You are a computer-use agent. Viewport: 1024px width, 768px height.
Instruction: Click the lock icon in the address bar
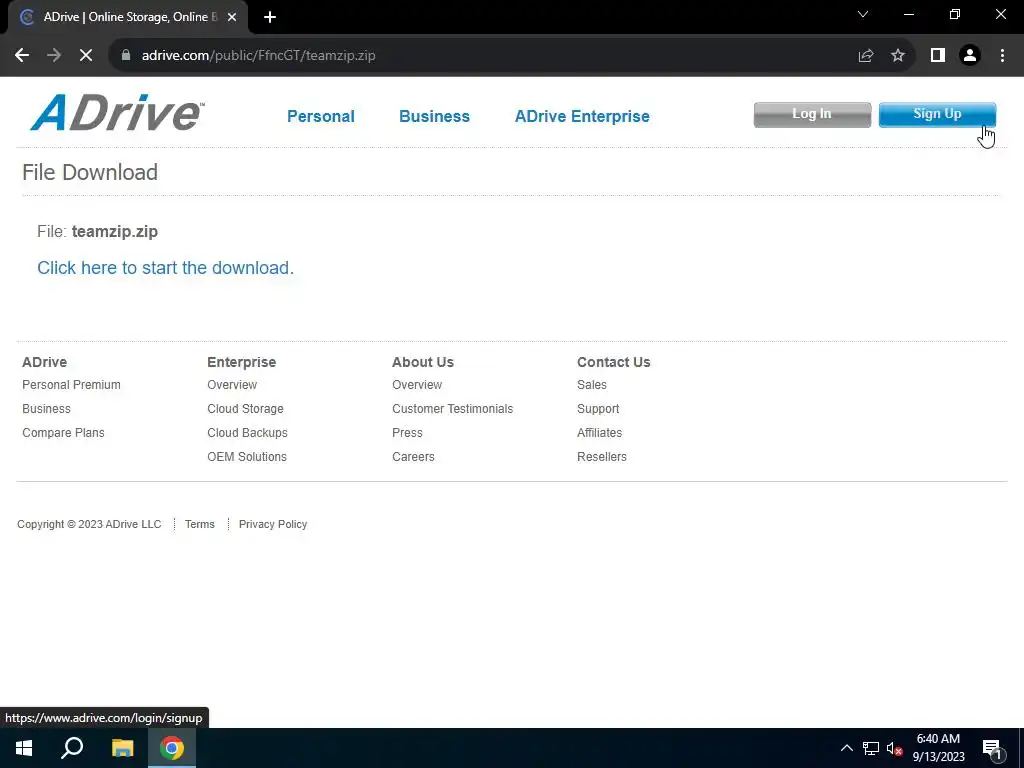126,55
